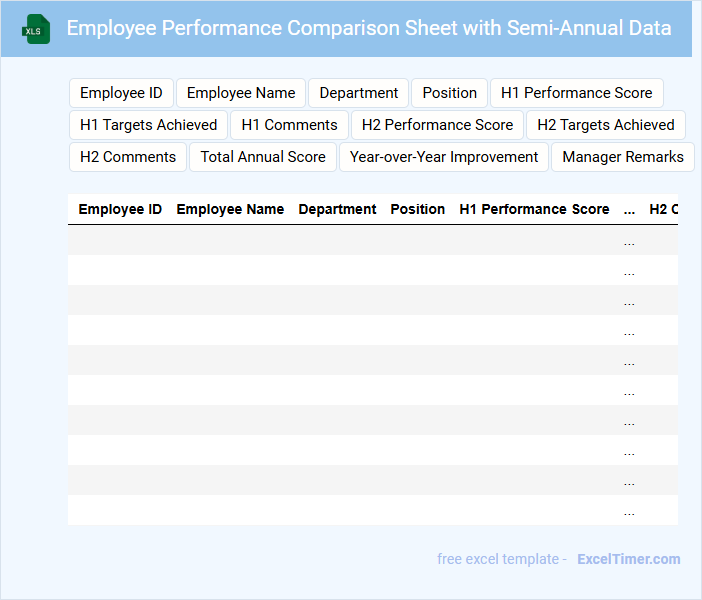Select the Employee ID tag
The height and width of the screenshot is (600, 702).
tap(121, 93)
